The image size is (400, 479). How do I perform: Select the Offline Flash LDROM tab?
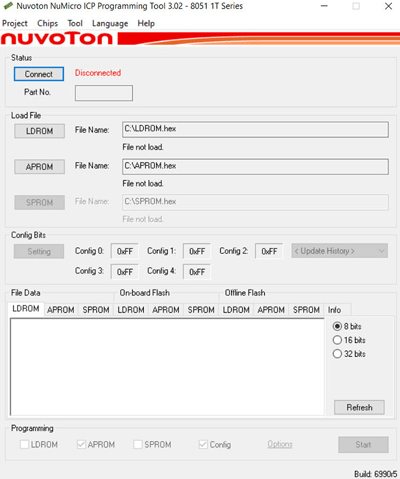[236, 310]
